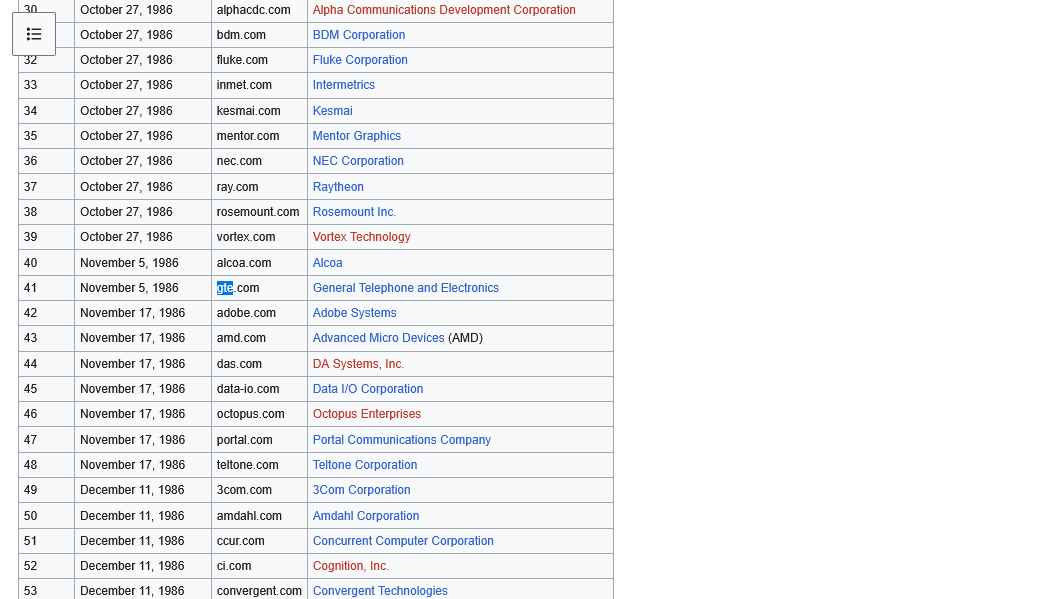Screen dimensions: 1054x599
Task: Click the convergent.com domain cell
Action: click(x=259, y=591)
